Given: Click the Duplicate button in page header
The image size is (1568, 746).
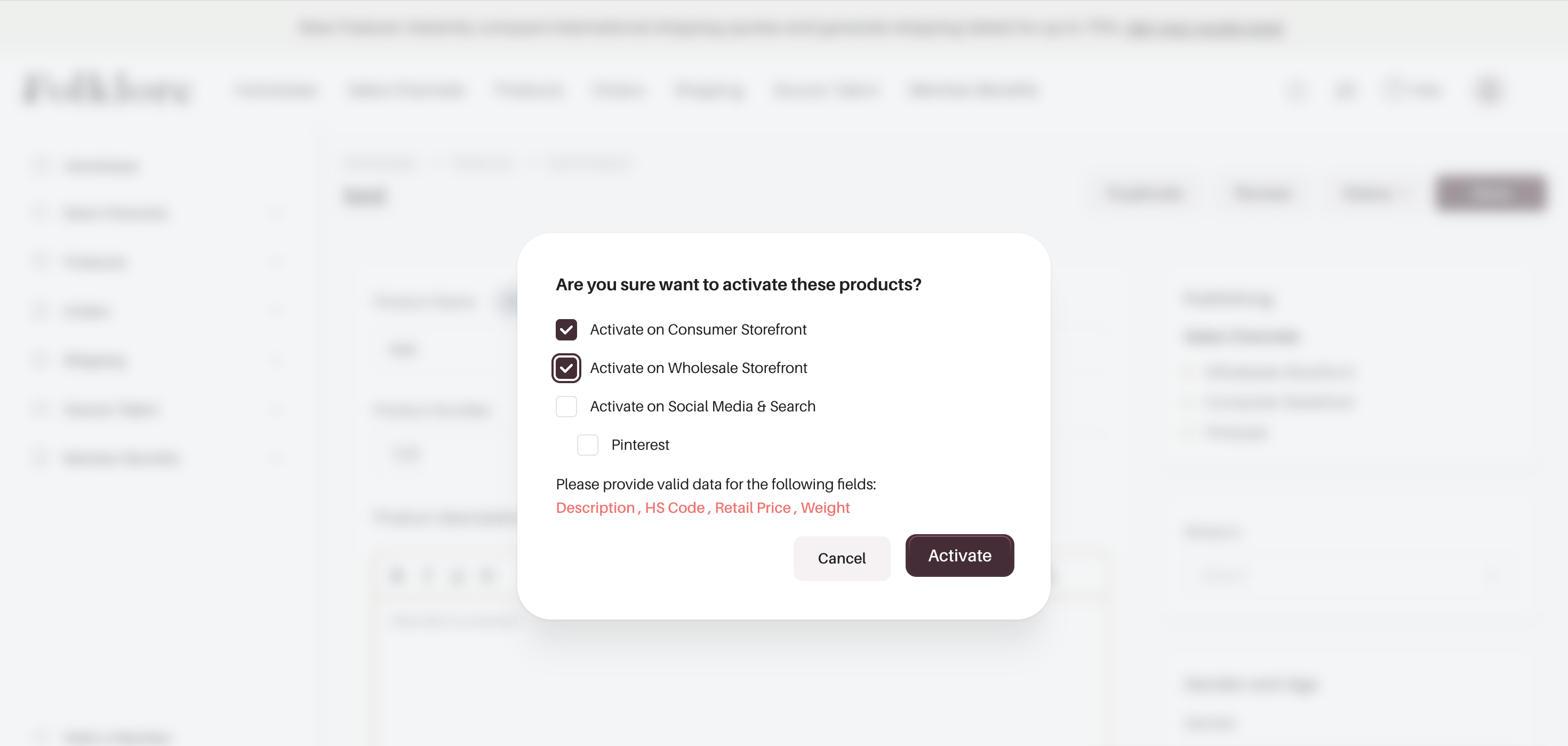Looking at the screenshot, I should [x=1145, y=194].
